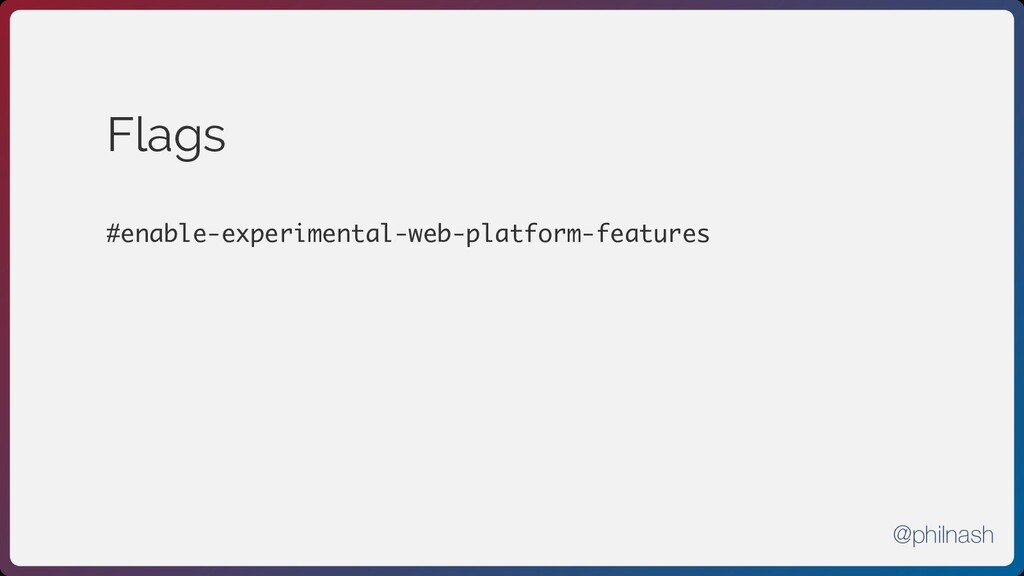The image size is (1024, 576).
Task: Select the word "experimental" in the flag
Action: [307, 234]
